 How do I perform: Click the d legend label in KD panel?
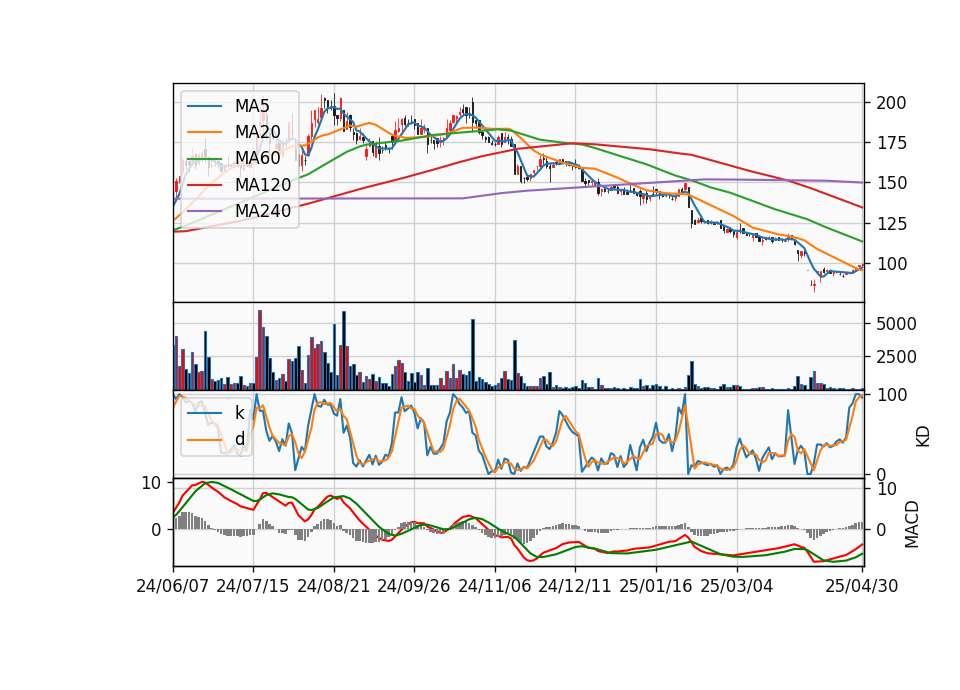240,439
